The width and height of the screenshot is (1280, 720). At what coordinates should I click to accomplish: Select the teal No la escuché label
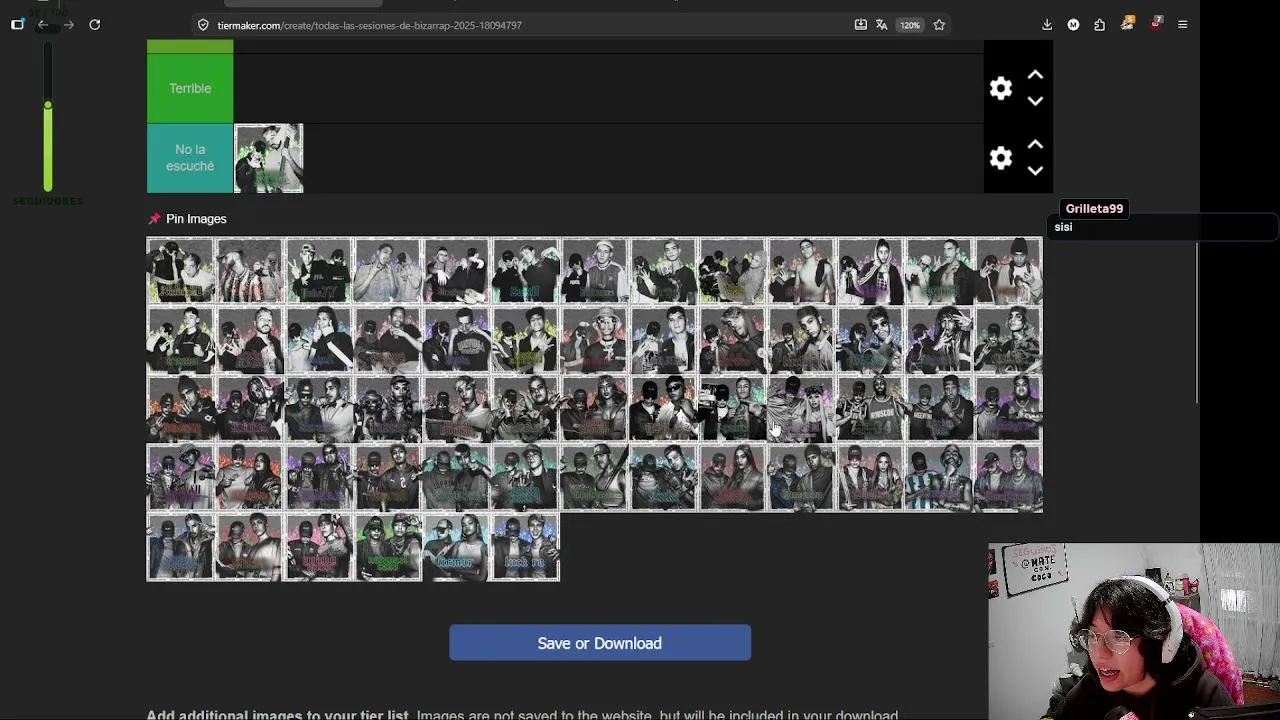(x=190, y=158)
